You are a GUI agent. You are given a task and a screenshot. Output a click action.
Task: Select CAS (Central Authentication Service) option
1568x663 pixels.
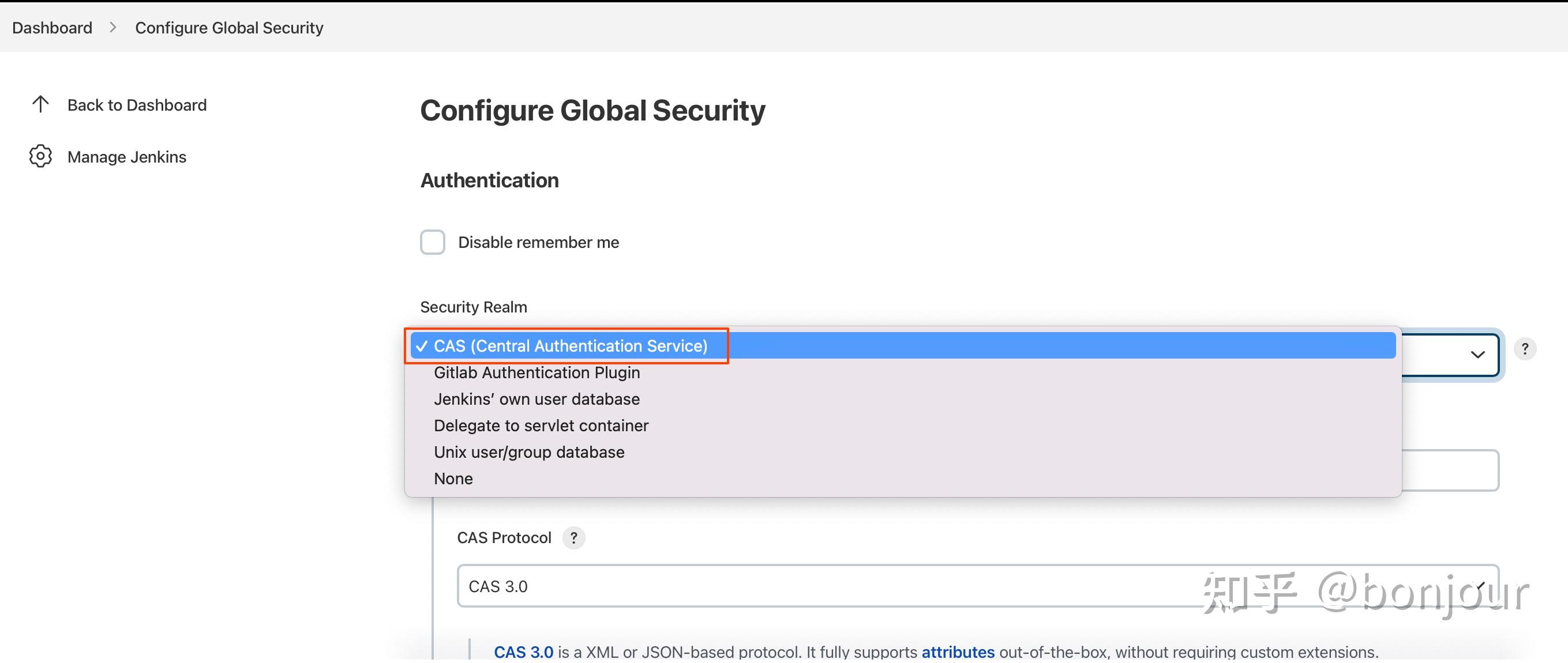point(571,346)
